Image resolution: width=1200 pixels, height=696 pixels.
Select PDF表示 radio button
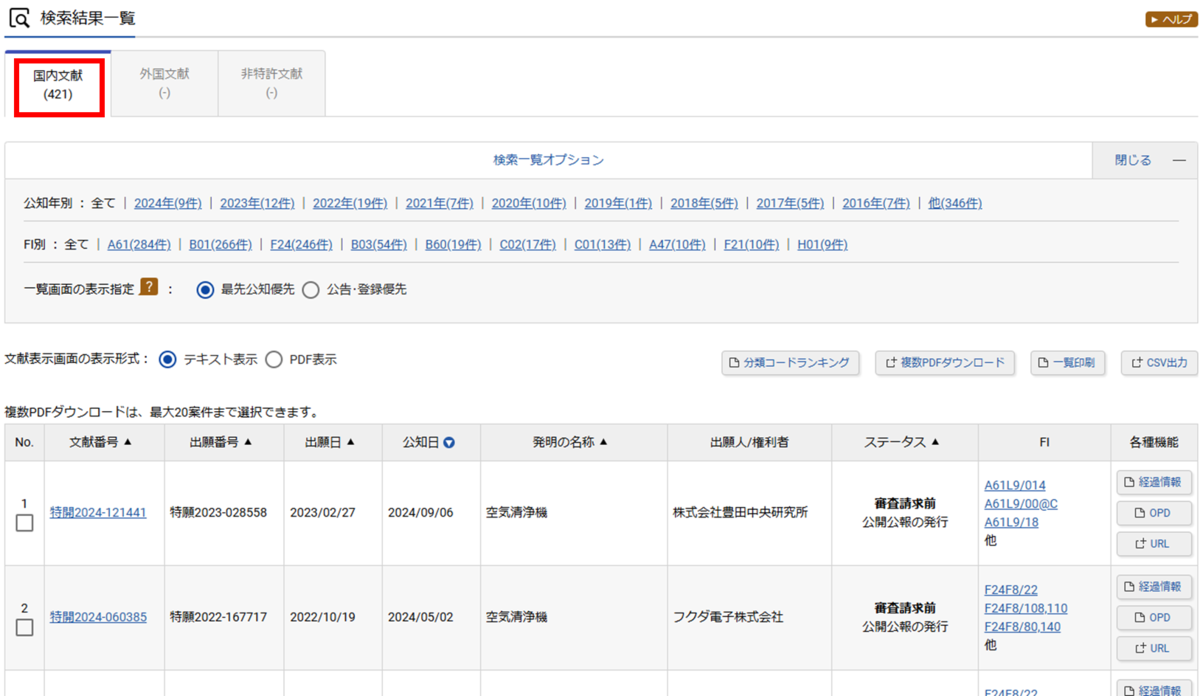click(274, 359)
